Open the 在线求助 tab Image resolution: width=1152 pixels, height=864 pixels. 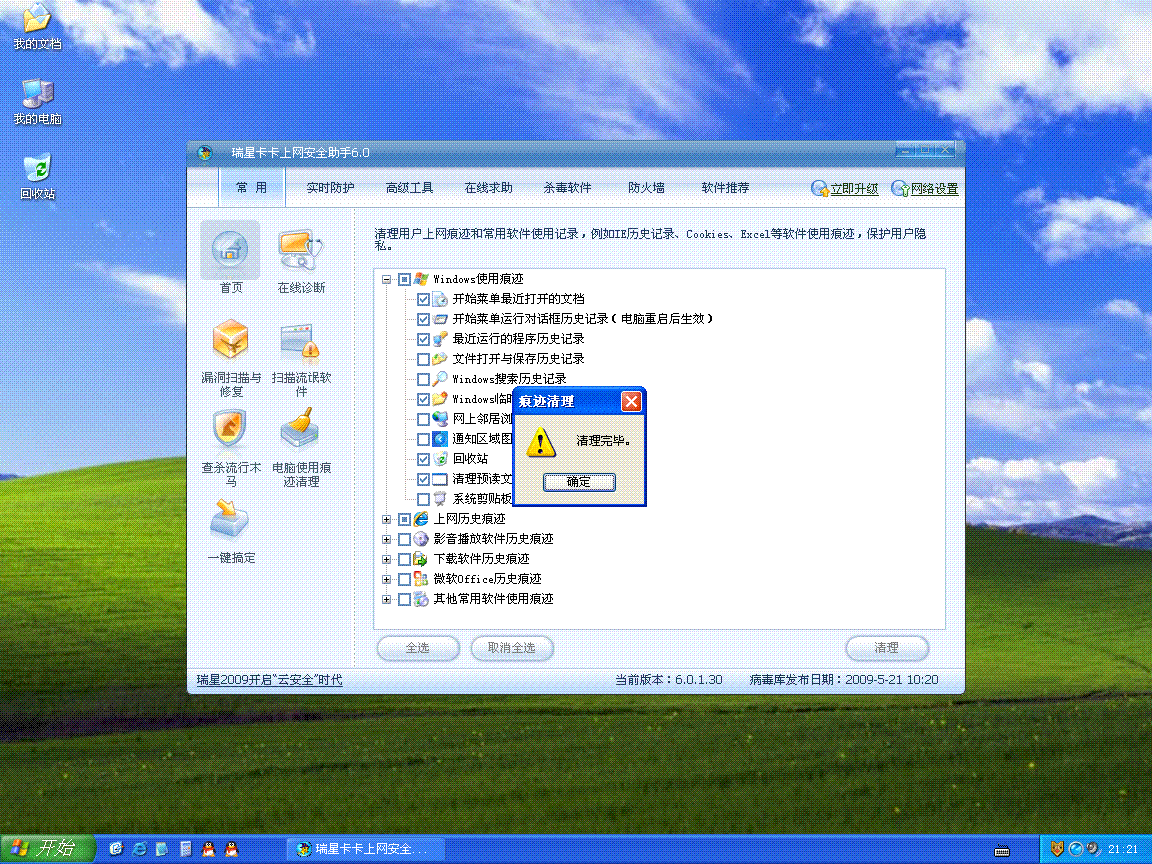(489, 188)
